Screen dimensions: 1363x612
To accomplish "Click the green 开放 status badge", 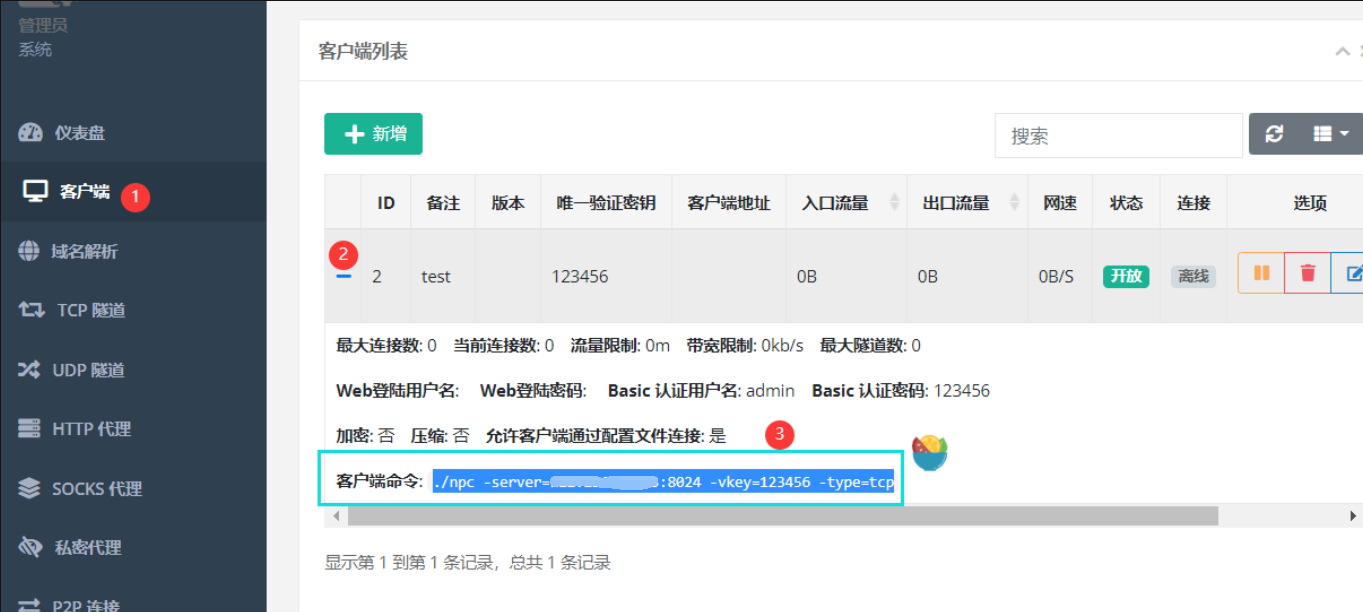I will point(1126,277).
